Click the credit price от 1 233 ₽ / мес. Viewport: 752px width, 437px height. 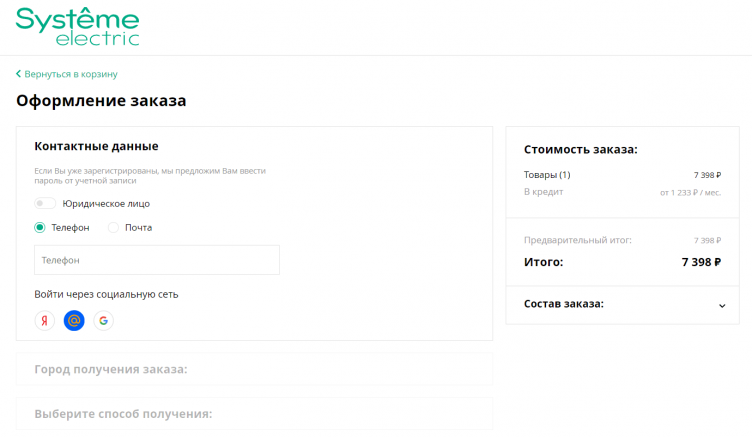pos(690,192)
